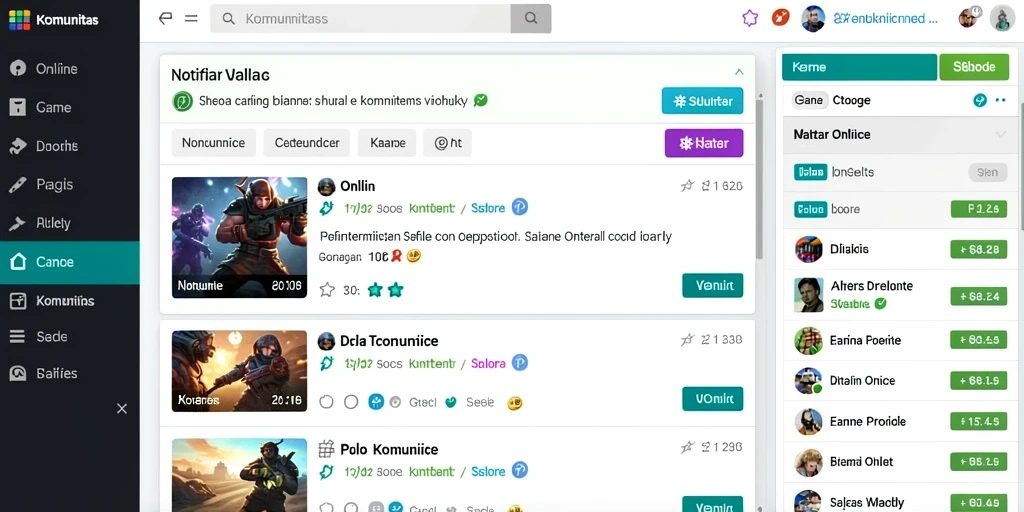Close the sidebar with the X icon

[x=121, y=408]
